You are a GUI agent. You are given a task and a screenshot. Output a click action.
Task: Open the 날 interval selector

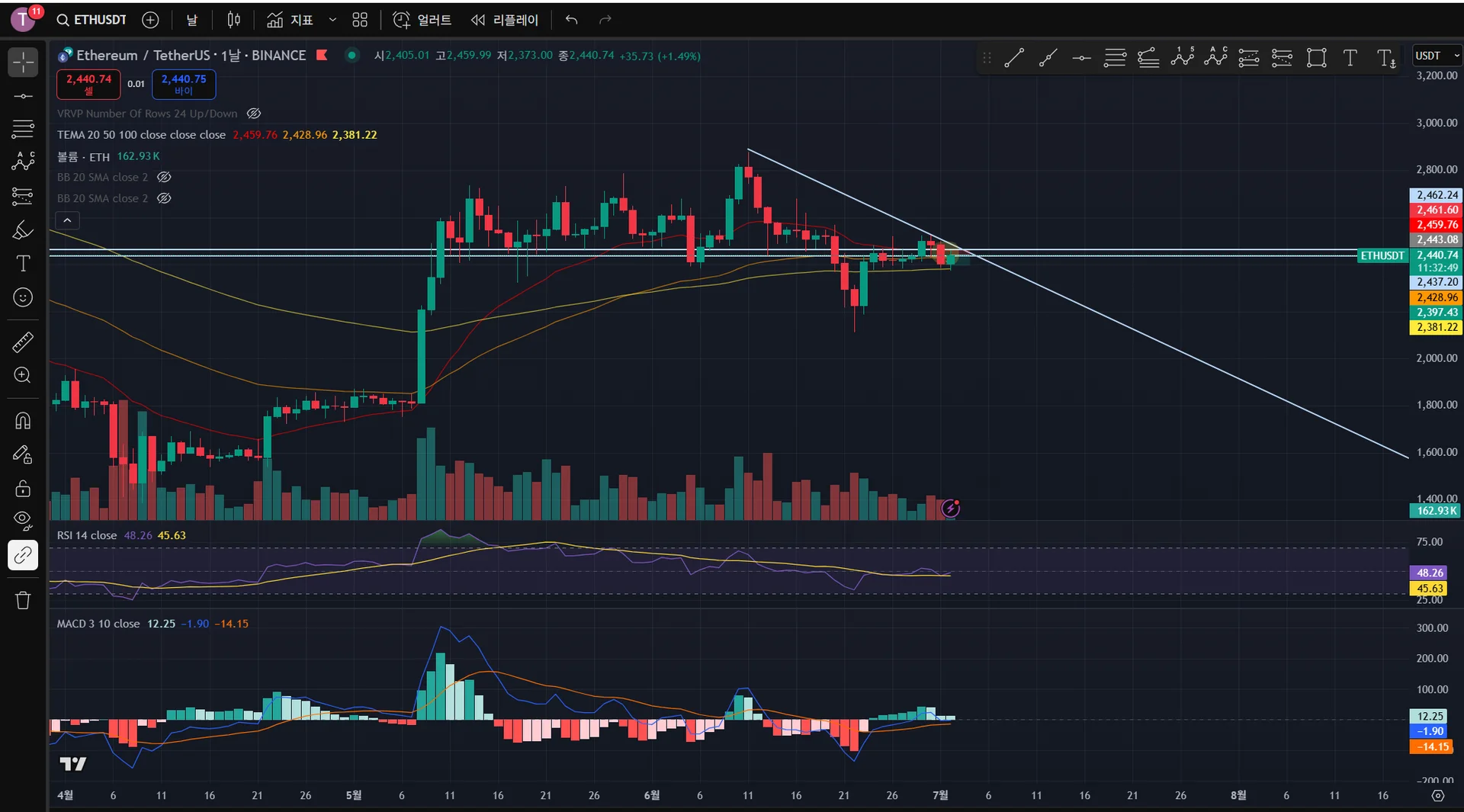(x=192, y=20)
